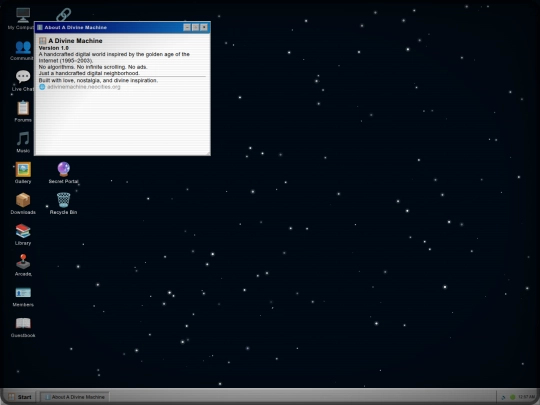Click the About A Divine Machine title bar
The height and width of the screenshot is (405, 540).
coord(122,27)
